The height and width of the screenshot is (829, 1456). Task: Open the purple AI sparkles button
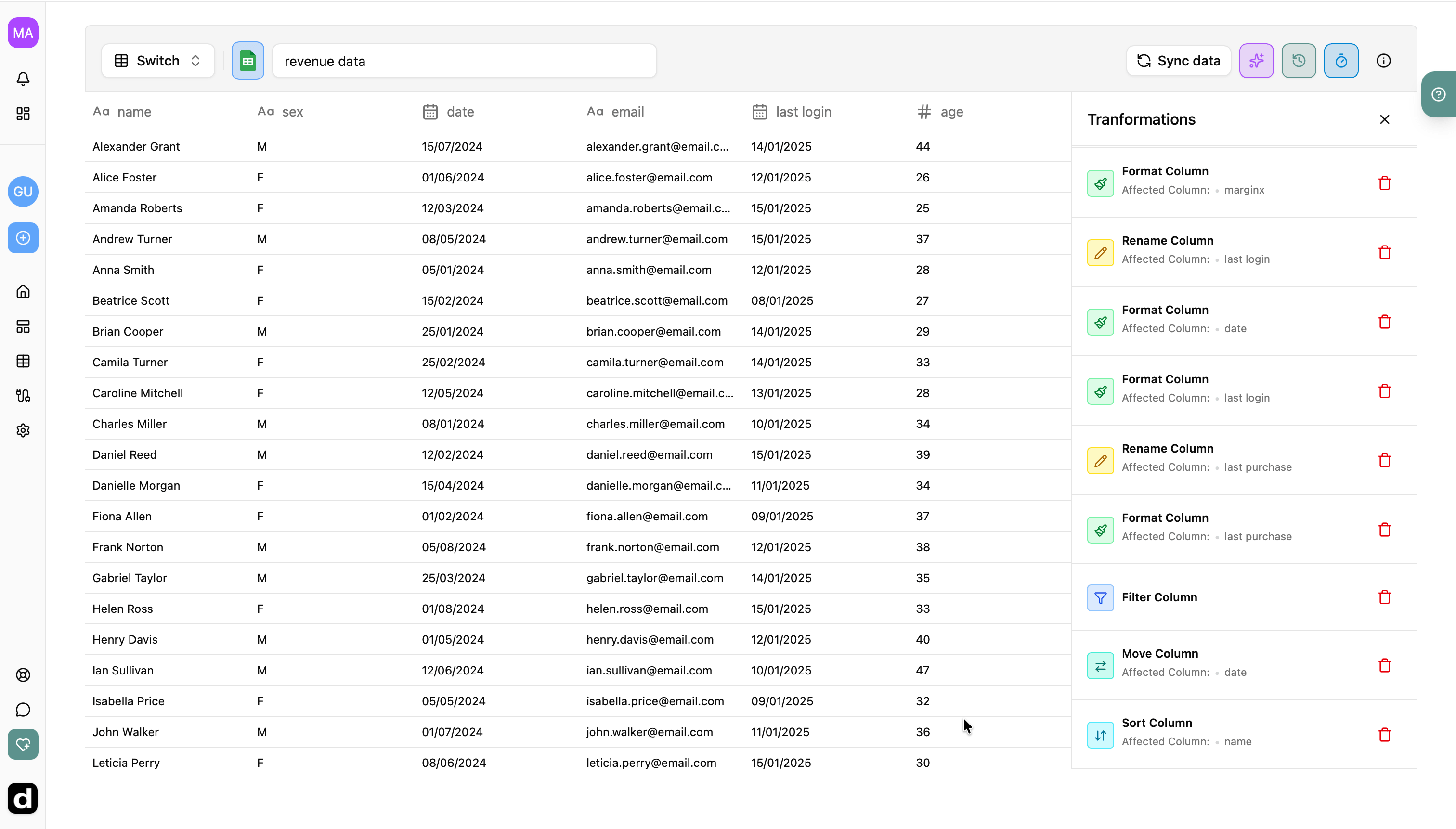click(1256, 60)
